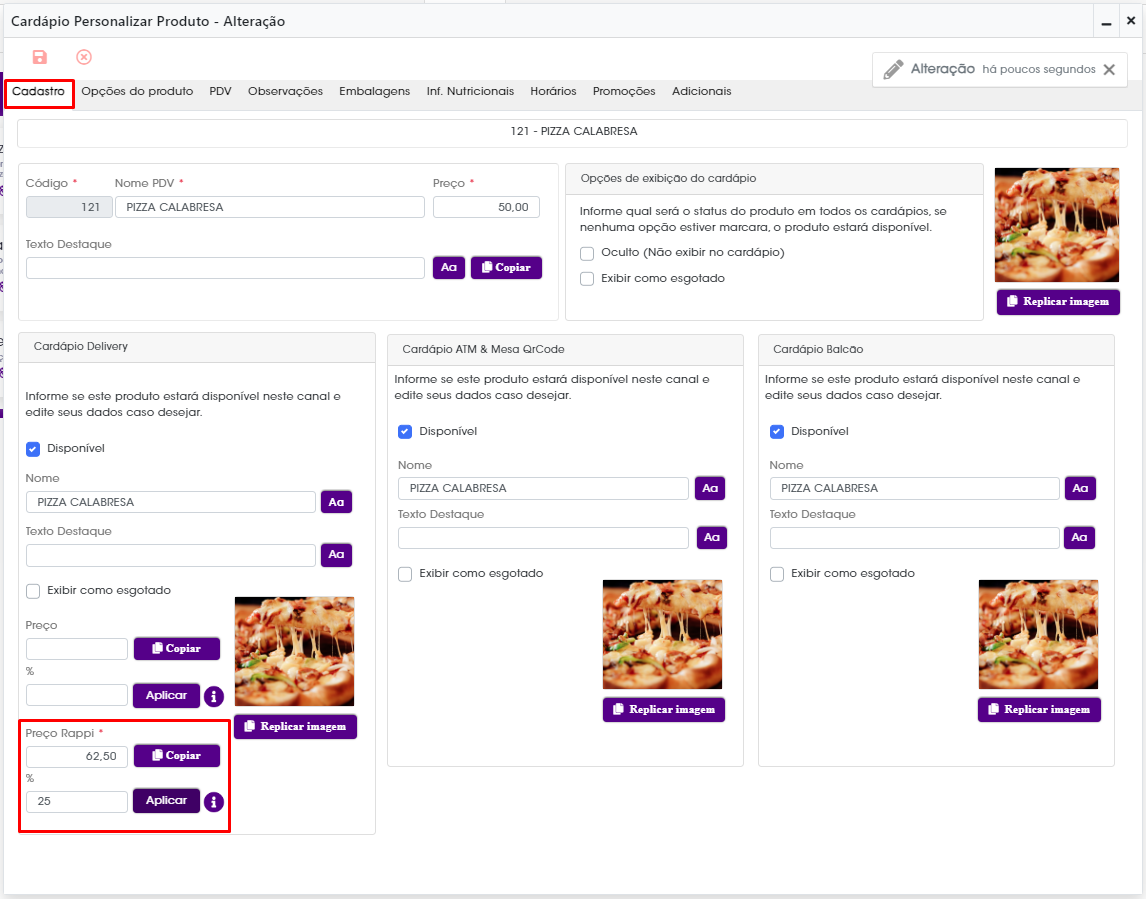Toggle Disponível in Cardápio Delivery

click(x=33, y=449)
